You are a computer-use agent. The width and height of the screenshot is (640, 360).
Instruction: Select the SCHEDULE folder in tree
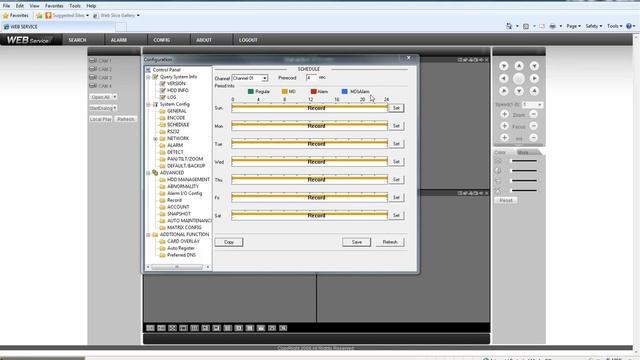pyautogui.click(x=178, y=124)
